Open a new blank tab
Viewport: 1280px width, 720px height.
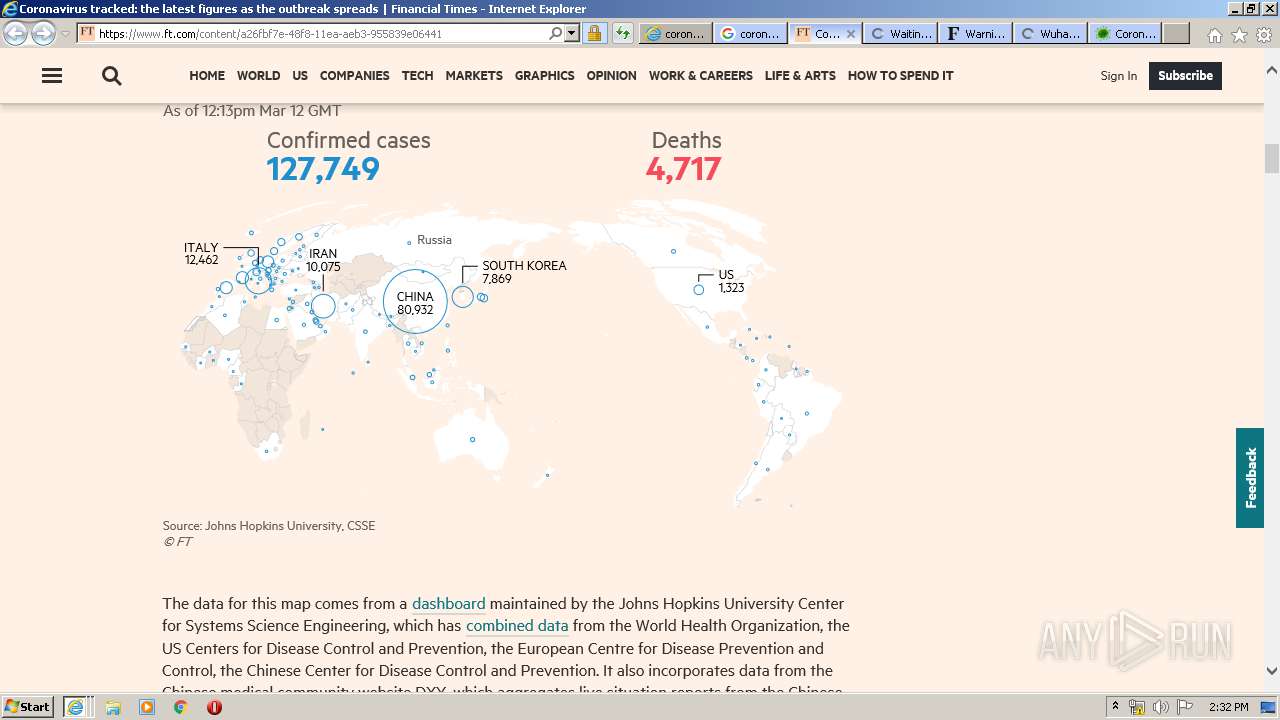(x=1176, y=33)
